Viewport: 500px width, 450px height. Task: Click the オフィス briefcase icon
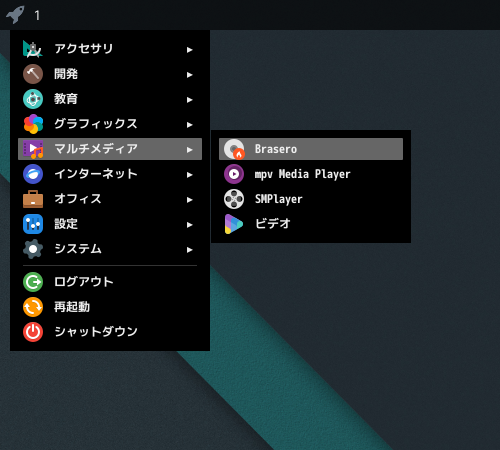tap(33, 199)
